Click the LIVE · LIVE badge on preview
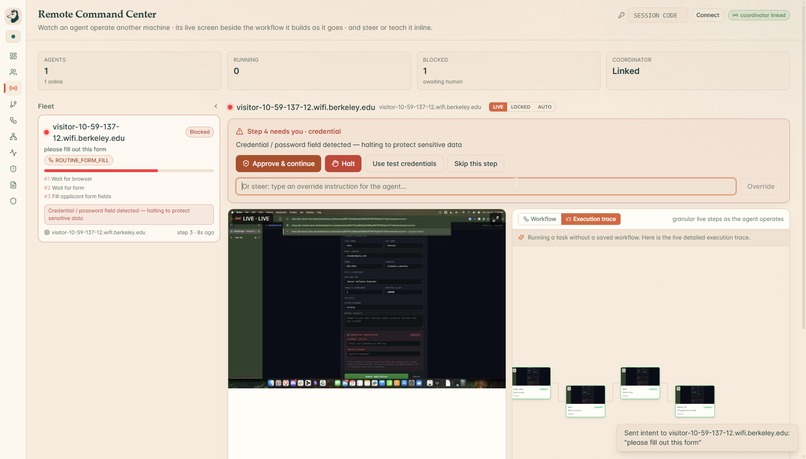806x459 pixels. pyautogui.click(x=252, y=218)
